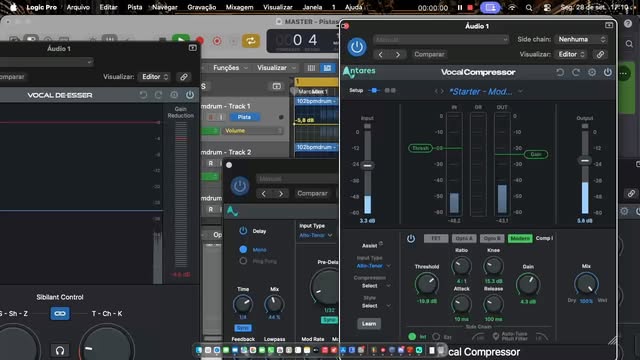Go to next preset in Vocal Compressor window

tap(398, 54)
